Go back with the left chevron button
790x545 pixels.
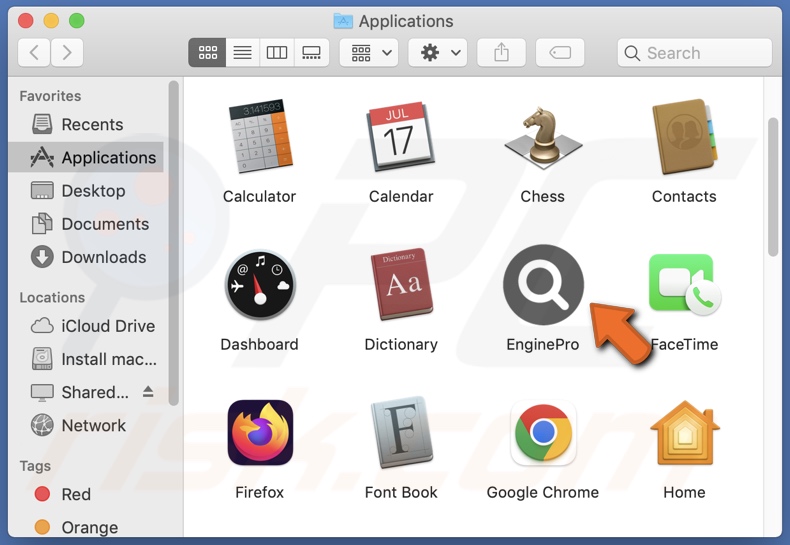pyautogui.click(x=34, y=52)
